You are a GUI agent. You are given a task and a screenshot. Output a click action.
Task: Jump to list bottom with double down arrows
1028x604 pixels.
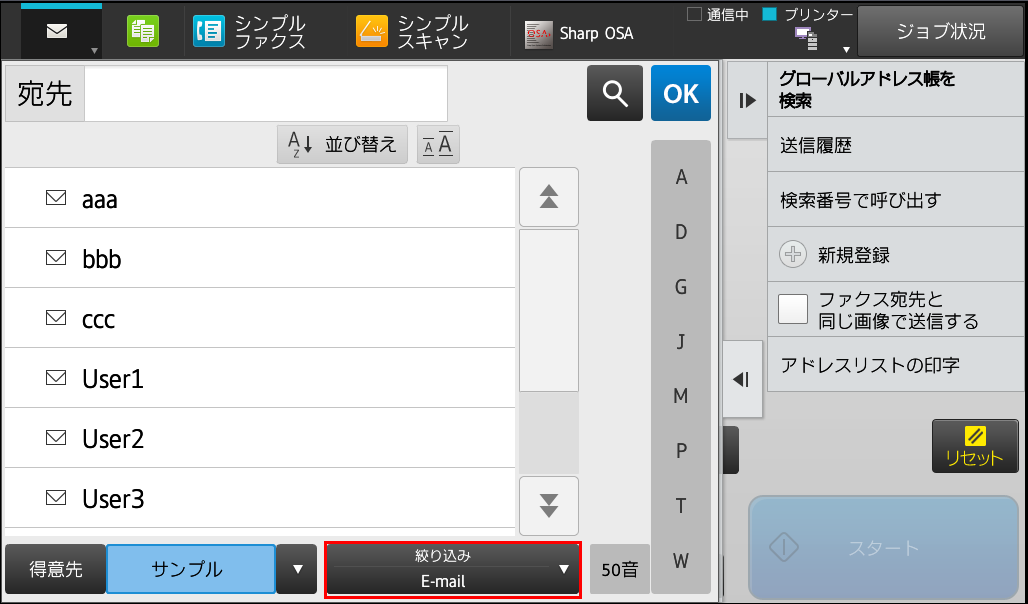click(x=549, y=506)
